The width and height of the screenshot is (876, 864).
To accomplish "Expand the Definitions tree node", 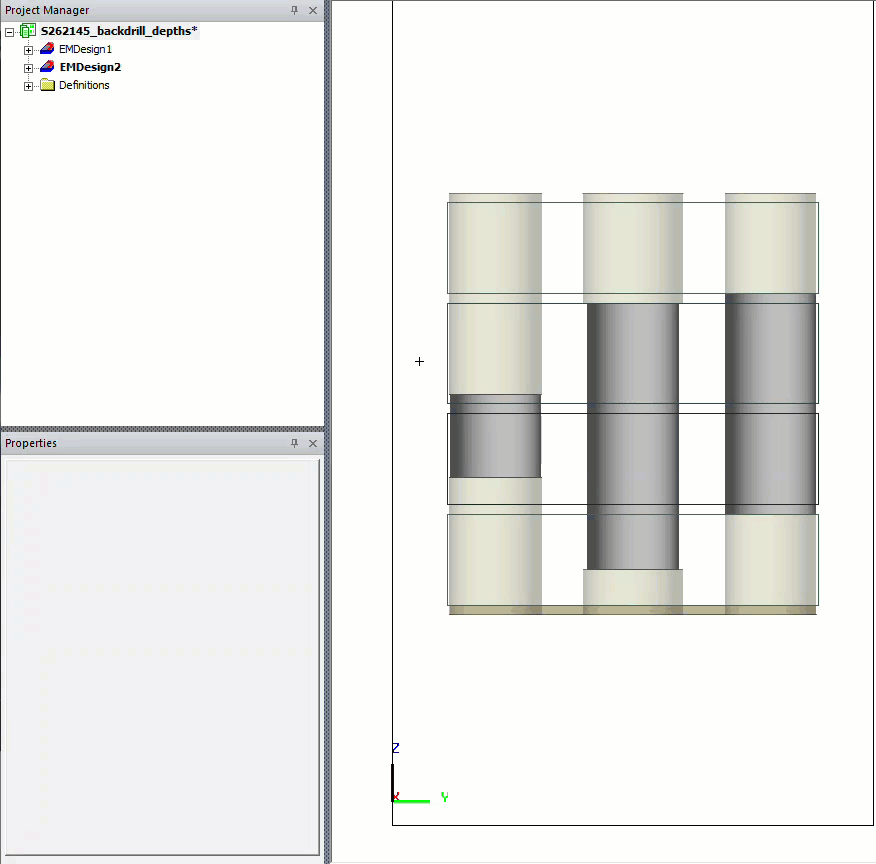I will (27, 85).
